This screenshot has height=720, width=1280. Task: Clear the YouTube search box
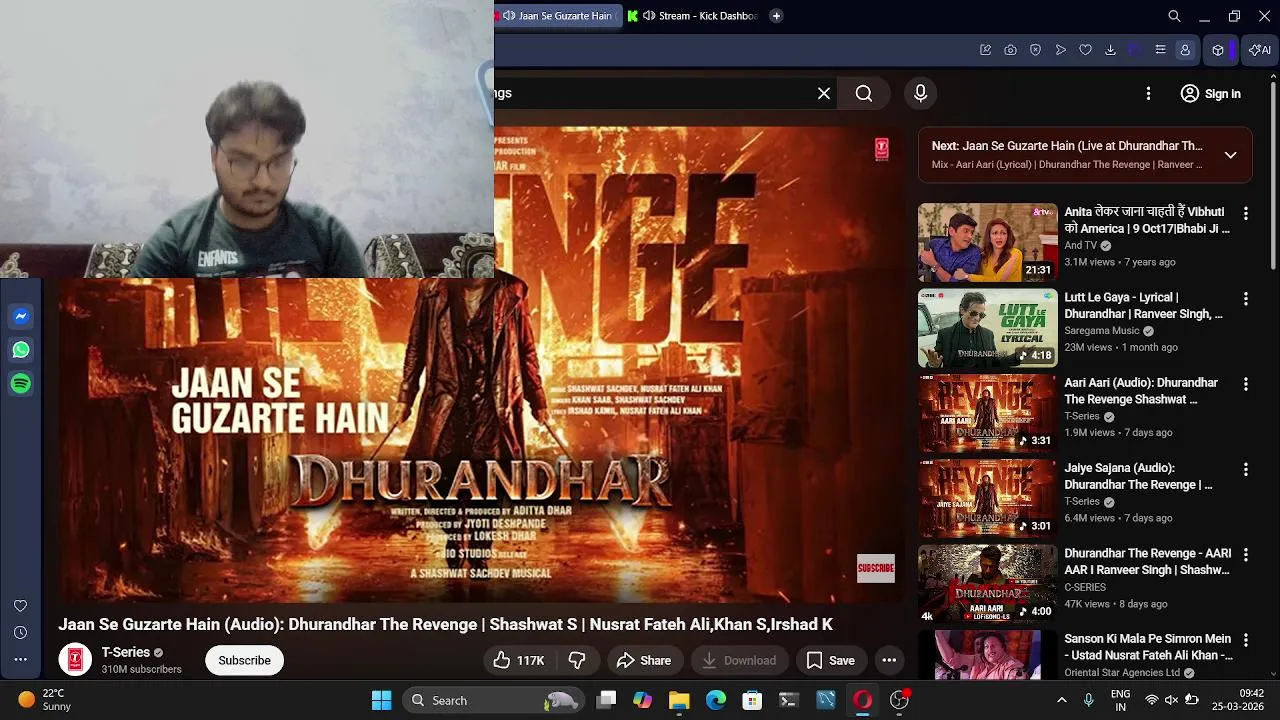point(824,93)
